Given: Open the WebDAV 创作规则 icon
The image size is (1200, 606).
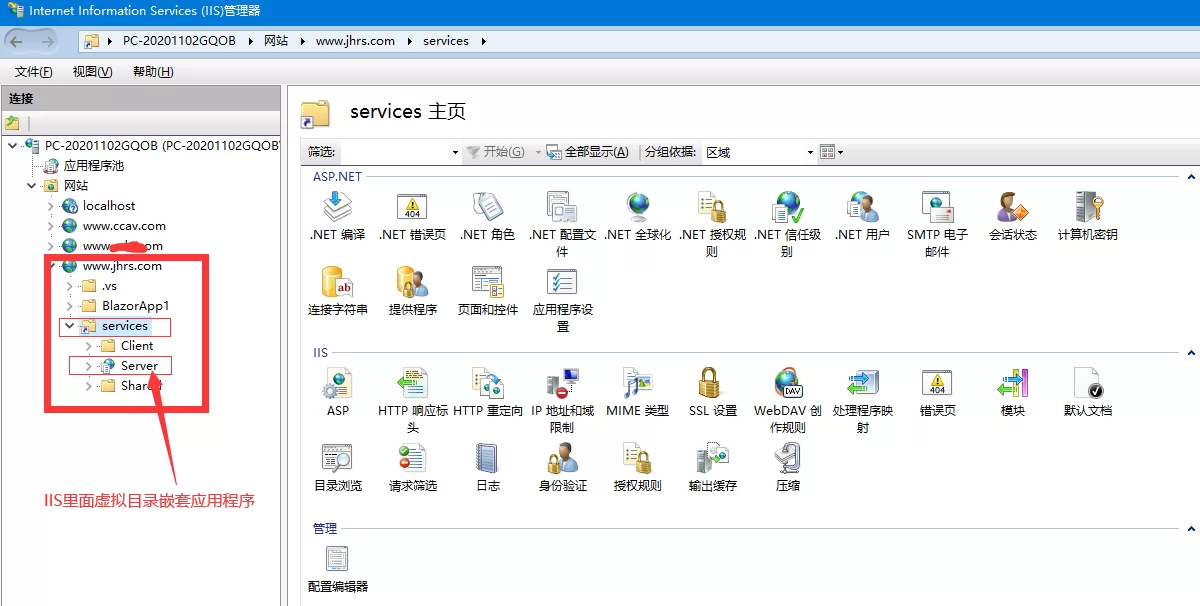Looking at the screenshot, I should tap(787, 383).
